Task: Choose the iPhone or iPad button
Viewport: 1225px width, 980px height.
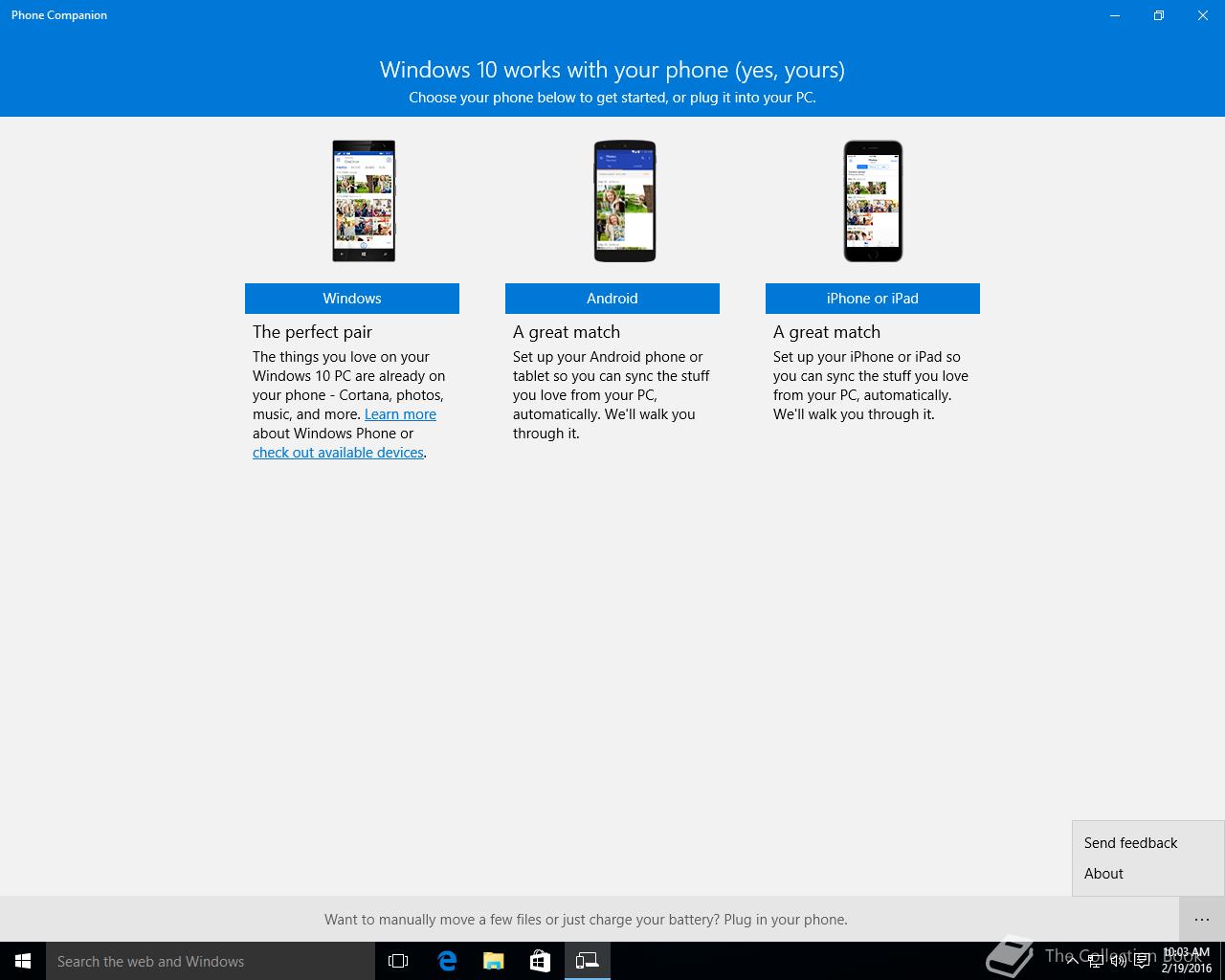Action: pyautogui.click(x=873, y=299)
